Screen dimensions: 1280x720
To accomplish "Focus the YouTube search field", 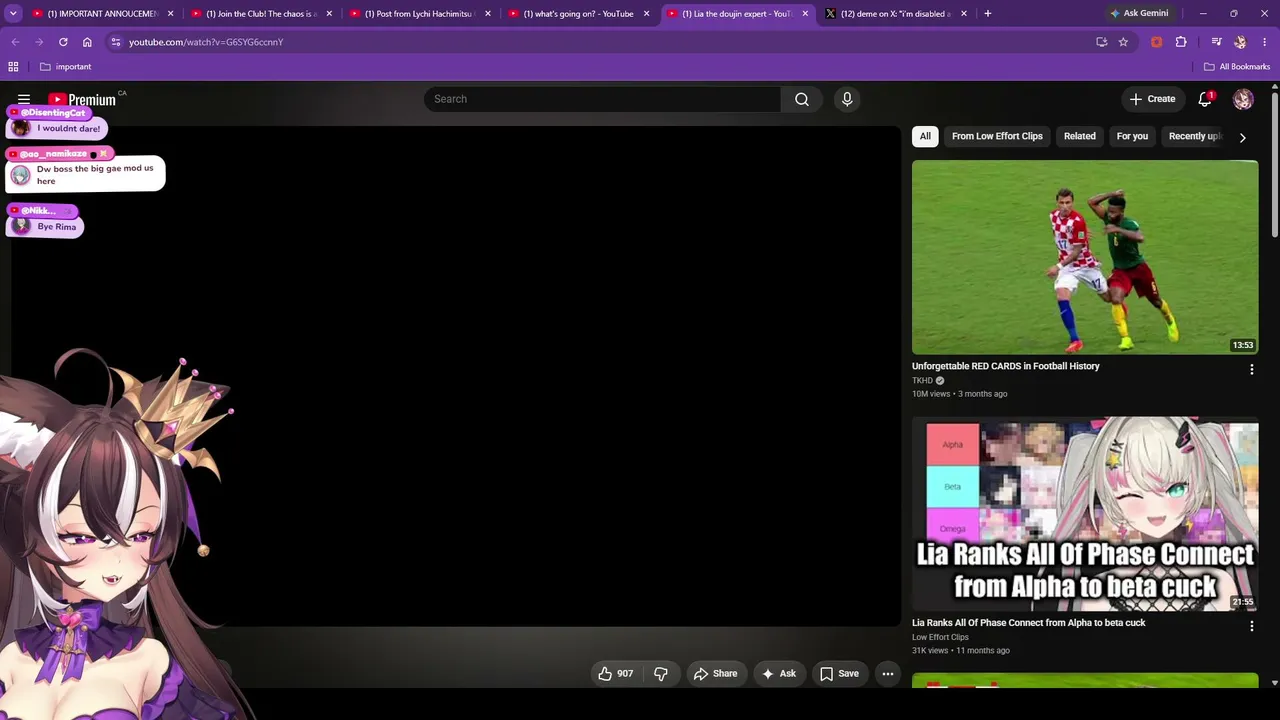I will [603, 99].
